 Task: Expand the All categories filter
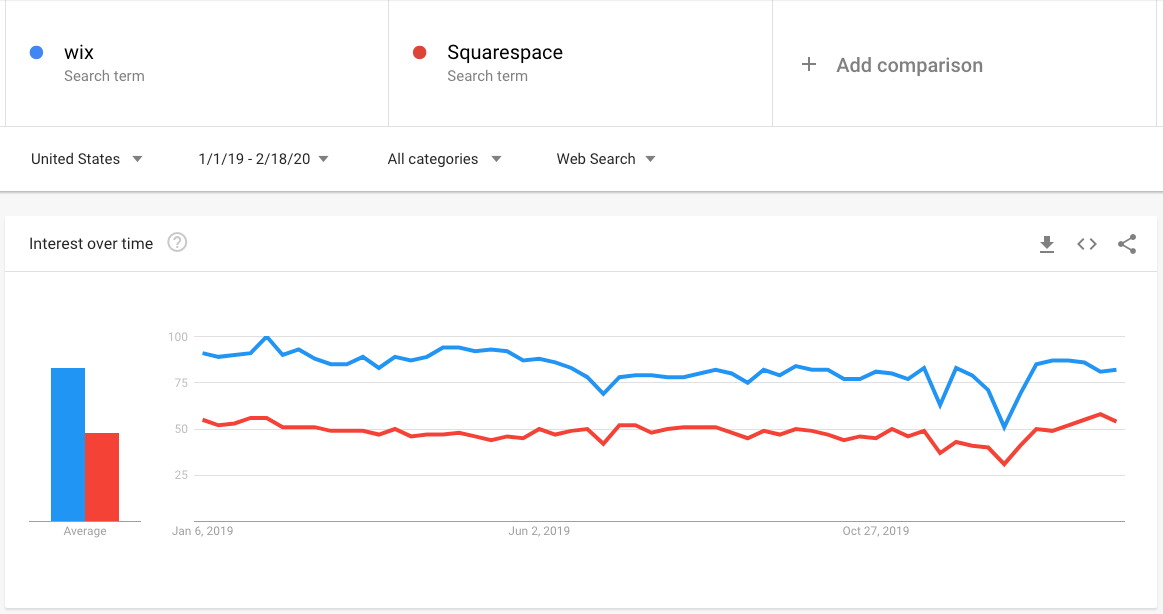tap(444, 158)
